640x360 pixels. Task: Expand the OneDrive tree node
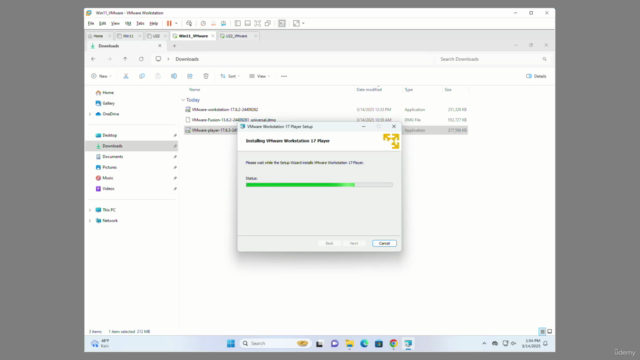[90, 114]
